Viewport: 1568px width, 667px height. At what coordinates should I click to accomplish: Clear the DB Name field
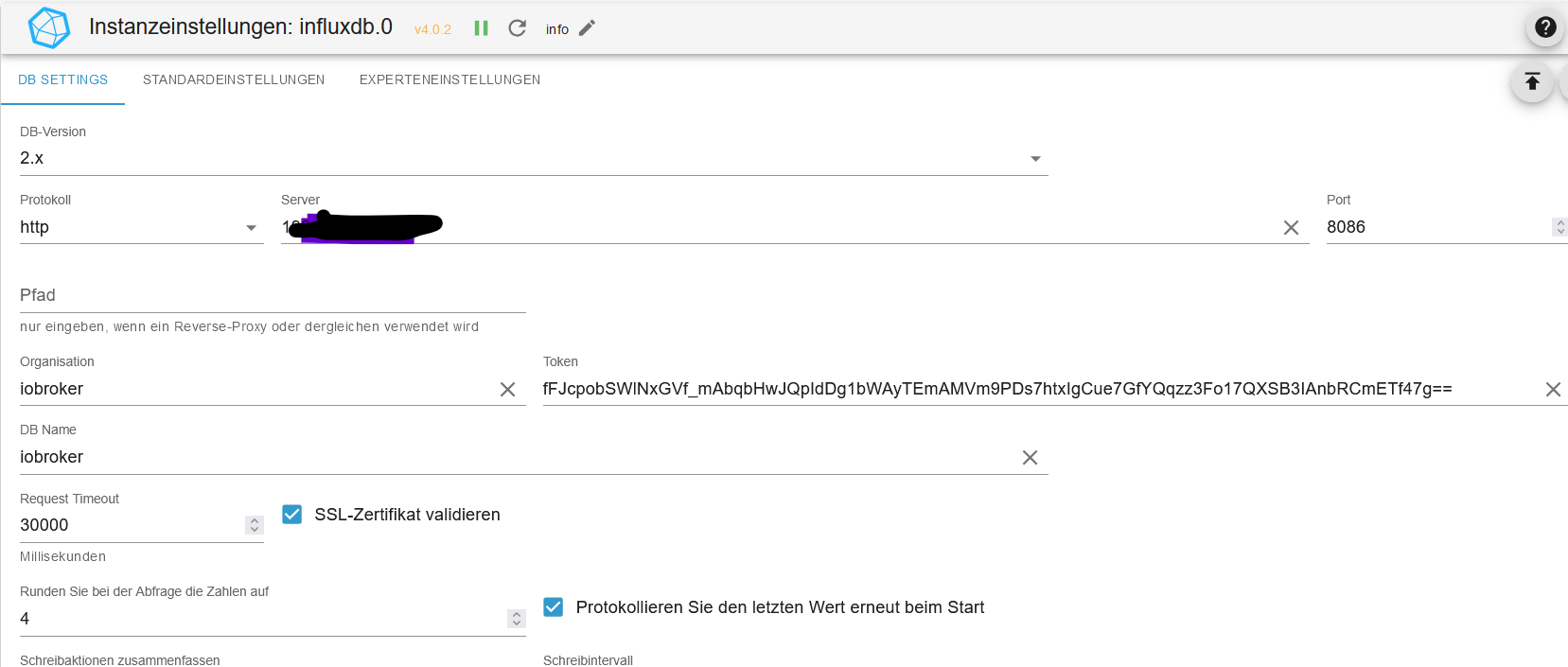[x=1030, y=458]
